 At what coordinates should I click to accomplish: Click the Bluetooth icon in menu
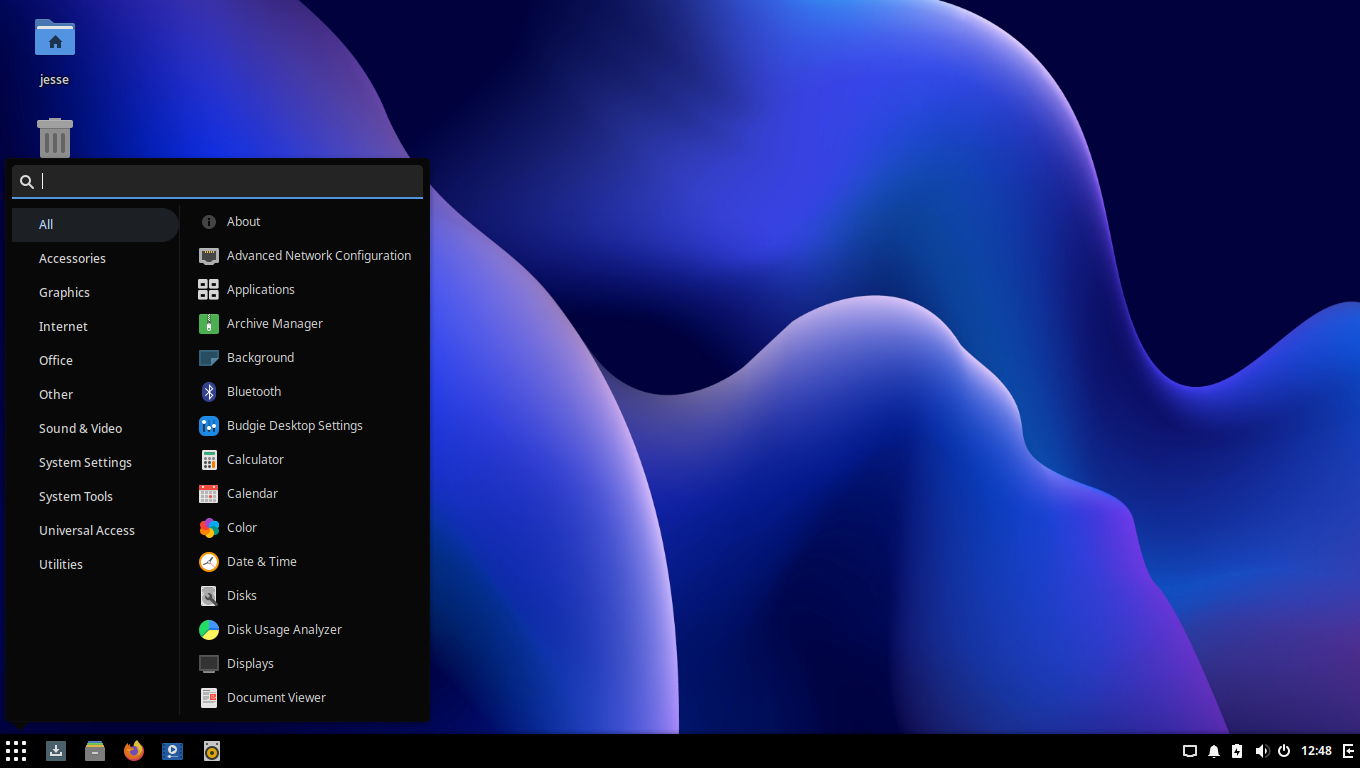coord(209,392)
